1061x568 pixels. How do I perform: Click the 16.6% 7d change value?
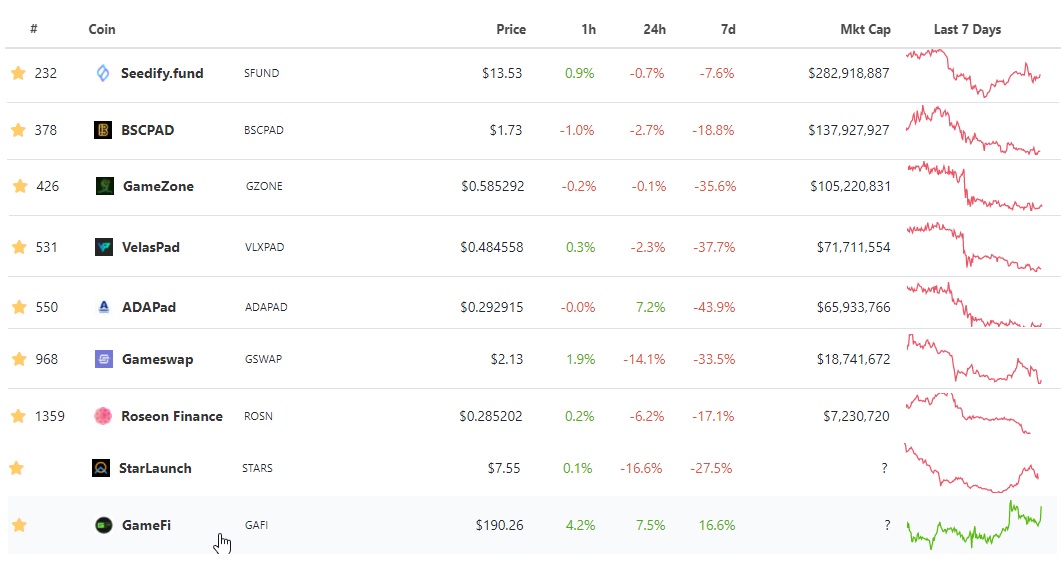717,525
